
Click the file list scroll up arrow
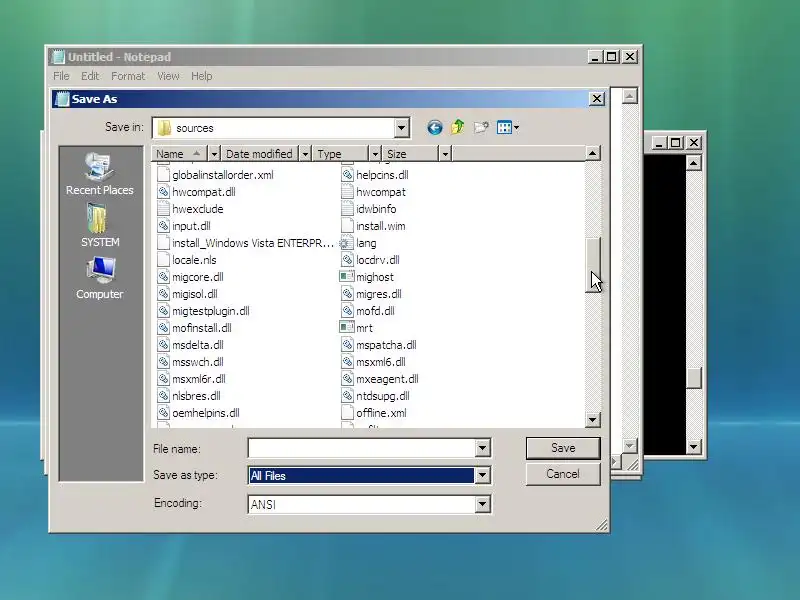click(x=592, y=154)
